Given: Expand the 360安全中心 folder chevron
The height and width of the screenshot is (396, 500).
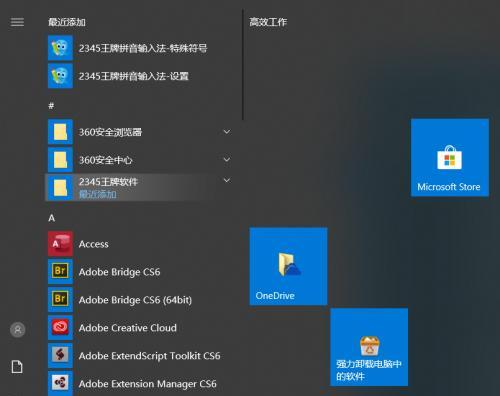Looking at the screenshot, I should 227,160.
